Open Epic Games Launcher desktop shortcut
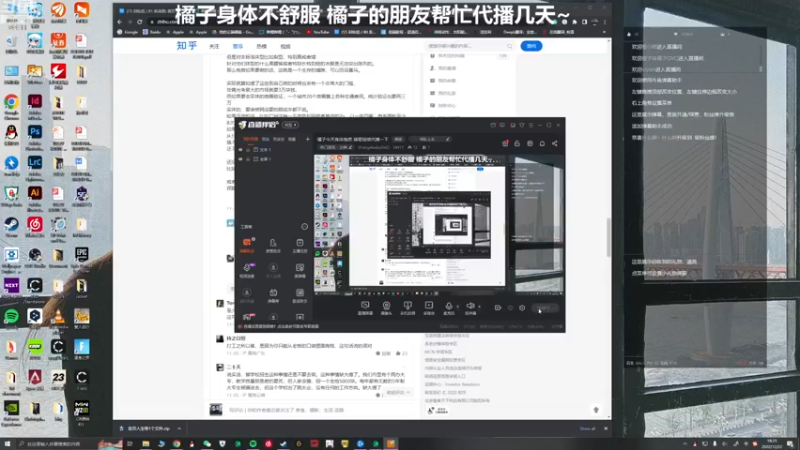This screenshot has height=450, width=800. pos(82,259)
